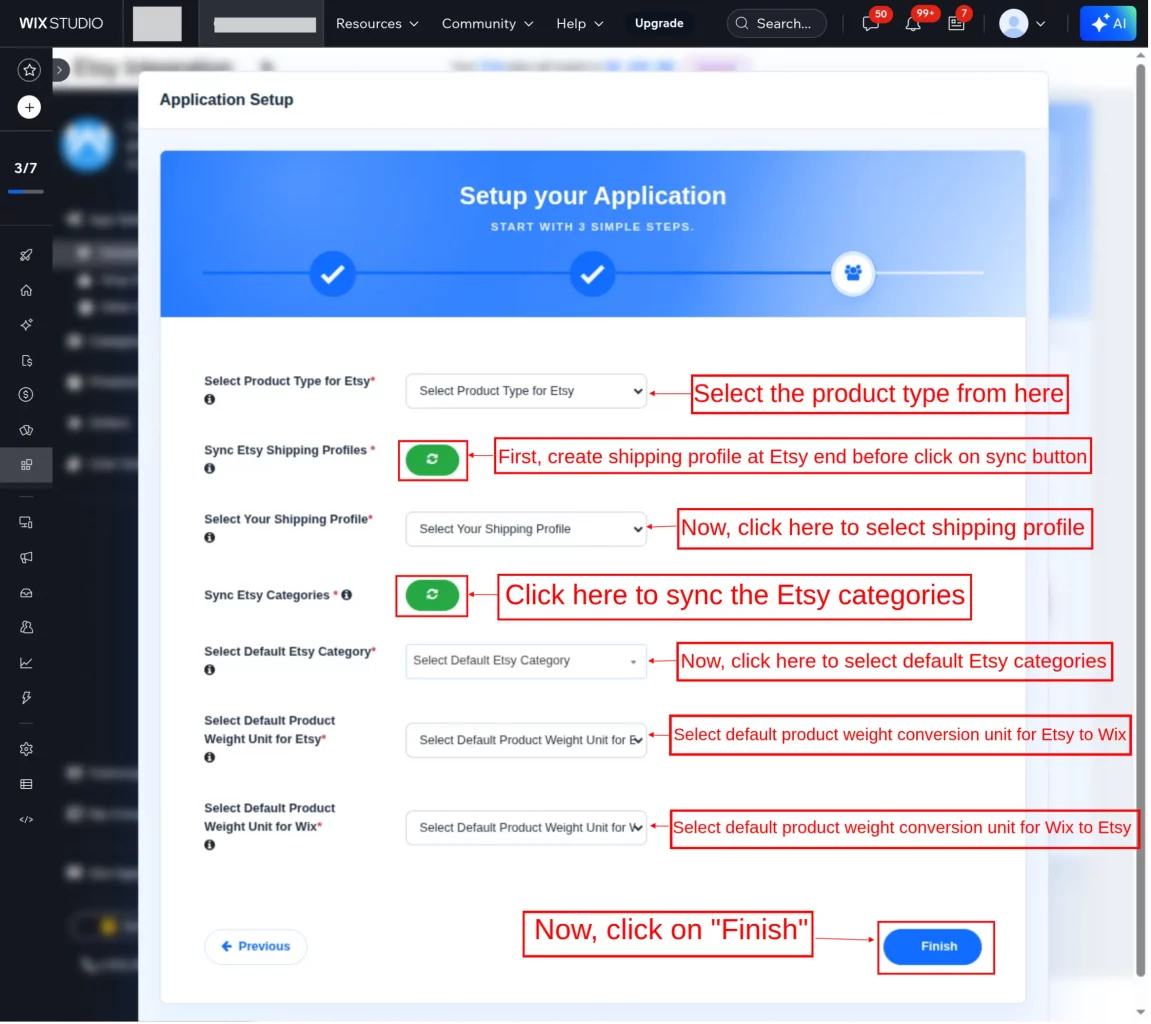The height and width of the screenshot is (1024, 1151).
Task: Open the dollar sign payments sidebar icon
Action: tap(26, 395)
